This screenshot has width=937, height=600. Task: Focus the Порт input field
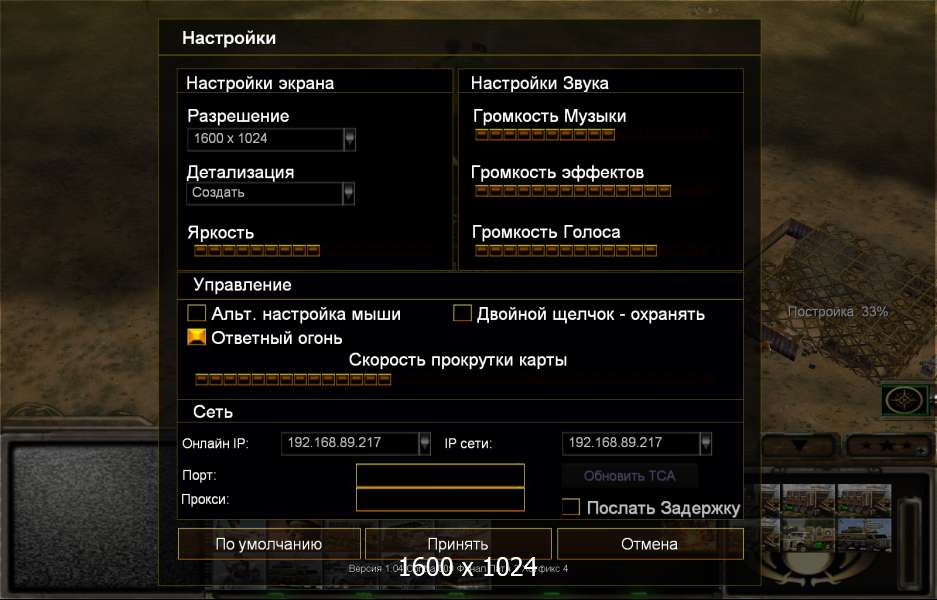(440, 476)
